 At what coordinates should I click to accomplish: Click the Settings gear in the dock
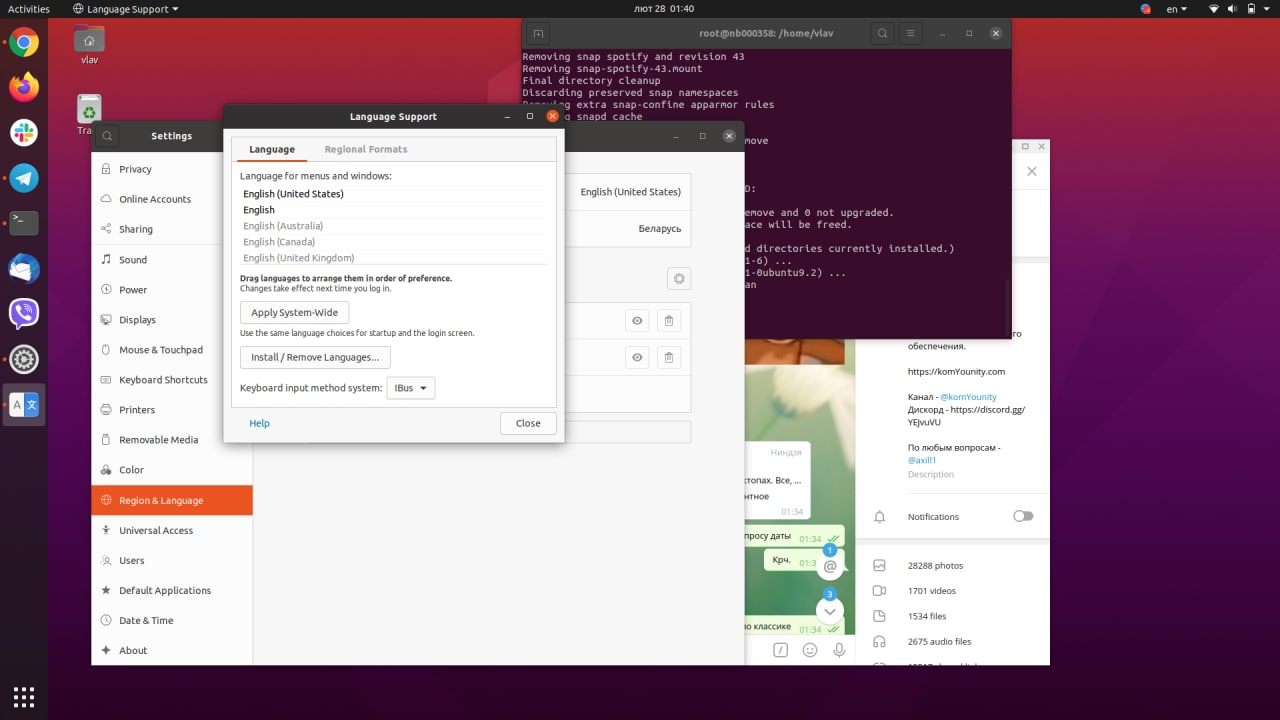click(24, 359)
